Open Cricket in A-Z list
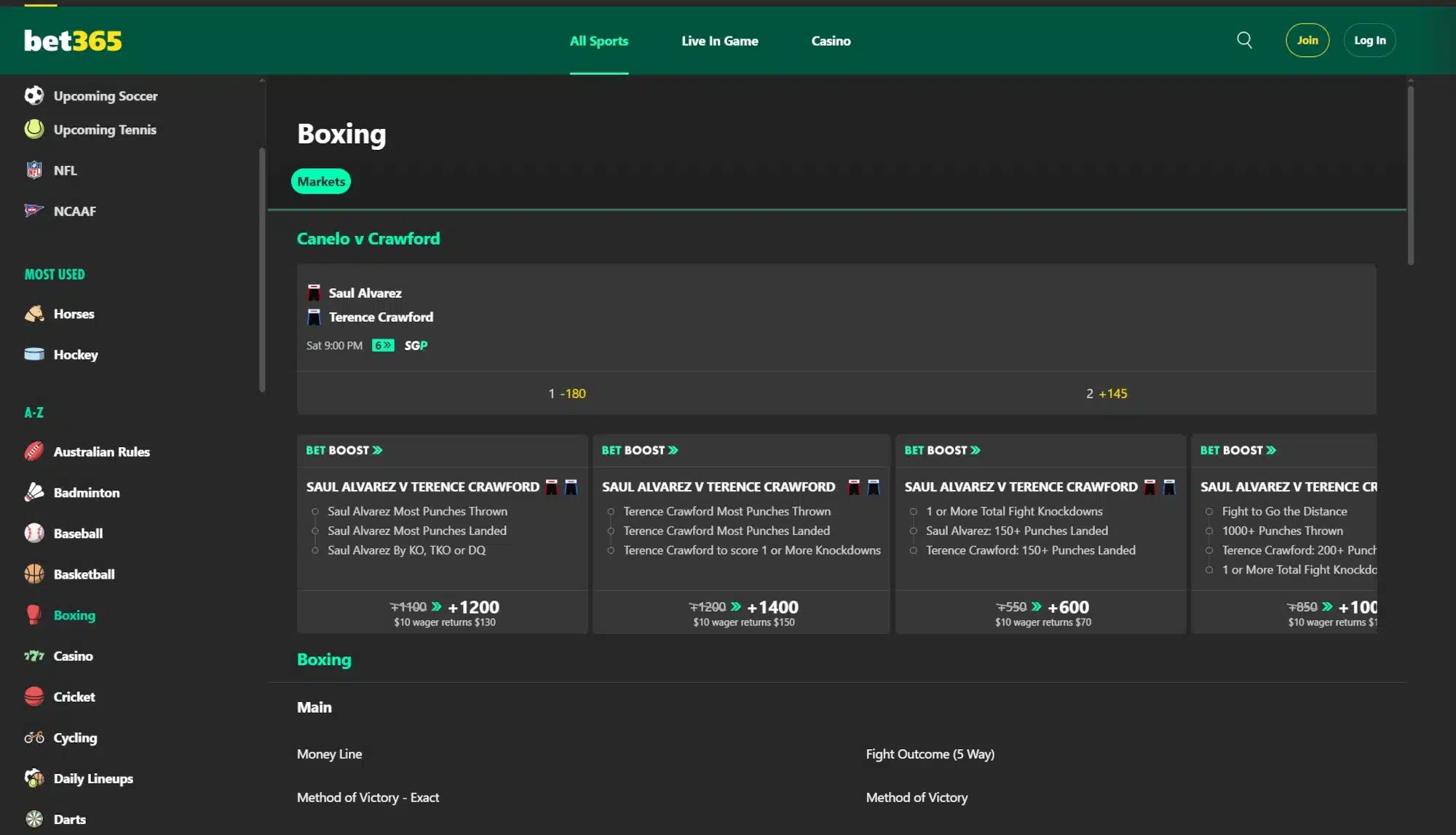Screen dimensions: 1456x835 [74, 697]
